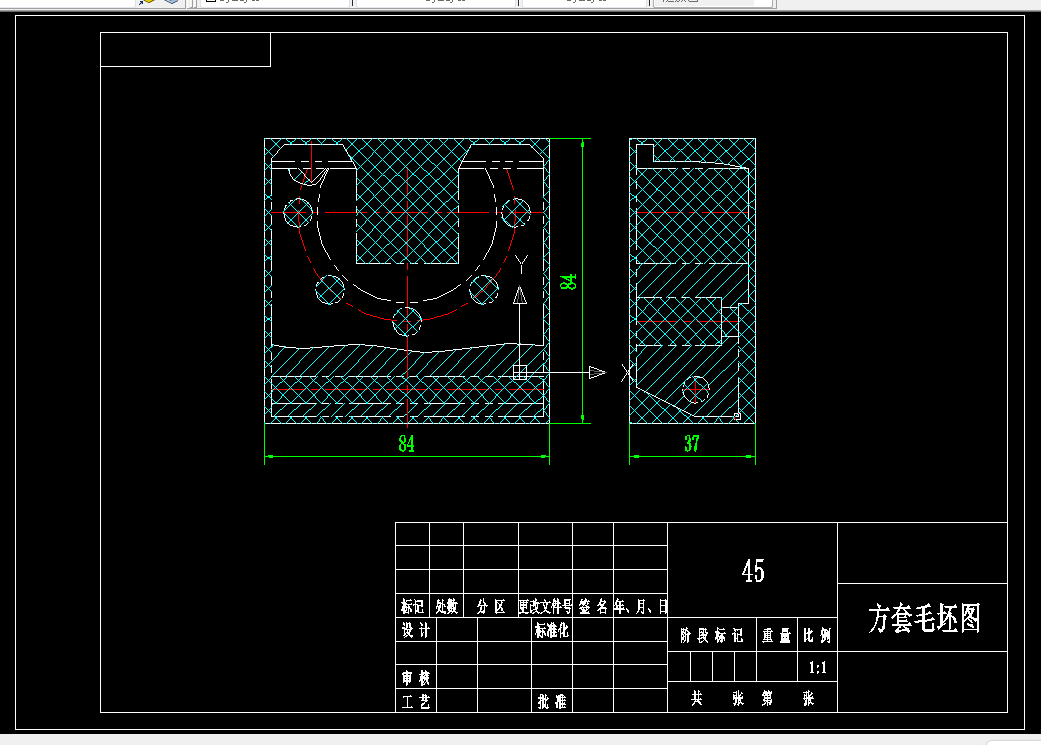
Task: Click the scale value 1:1
Action: (x=817, y=667)
